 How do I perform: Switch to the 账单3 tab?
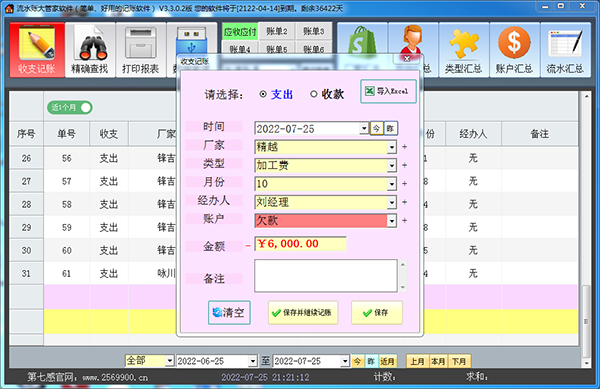[x=314, y=31]
